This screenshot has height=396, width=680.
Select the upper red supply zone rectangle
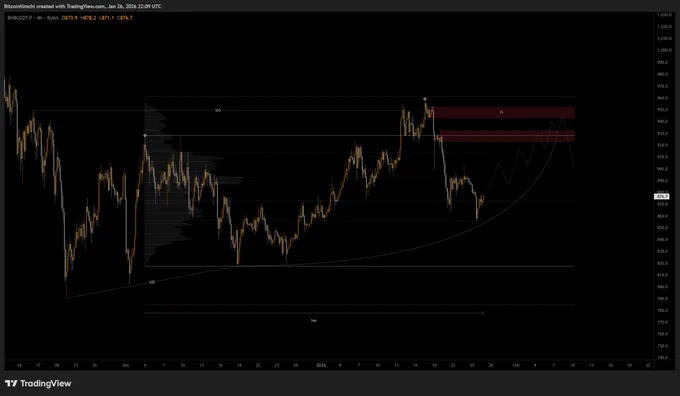point(503,112)
